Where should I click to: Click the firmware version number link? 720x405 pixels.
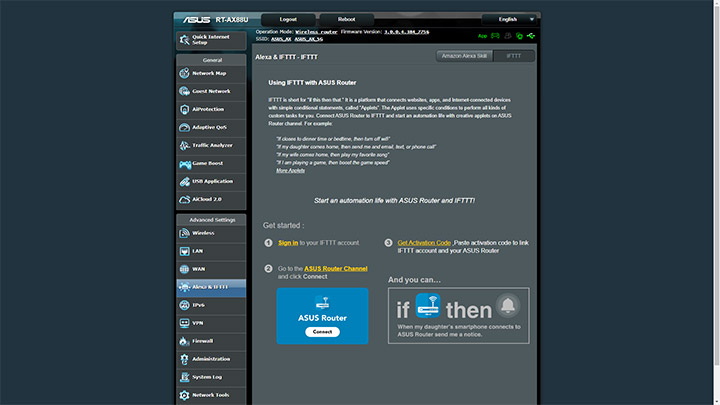coord(406,32)
